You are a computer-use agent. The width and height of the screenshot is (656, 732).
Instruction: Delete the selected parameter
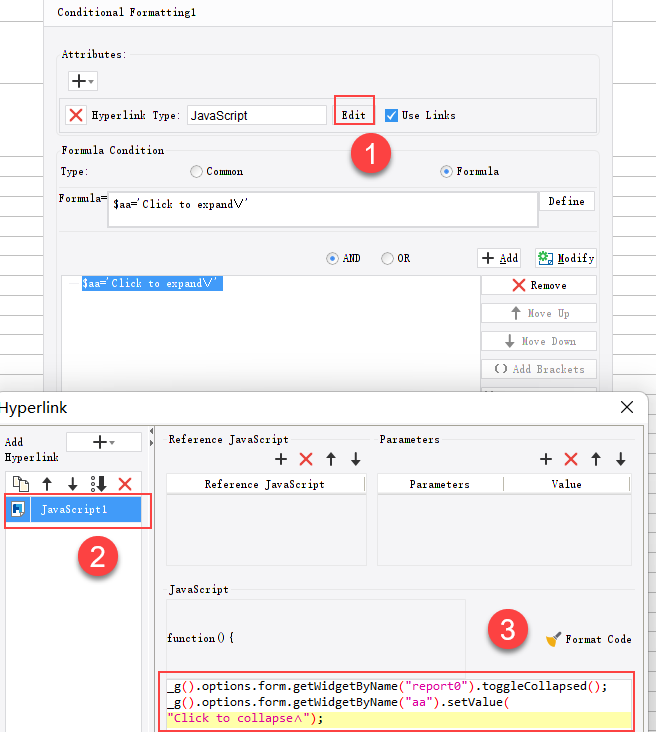[571, 459]
